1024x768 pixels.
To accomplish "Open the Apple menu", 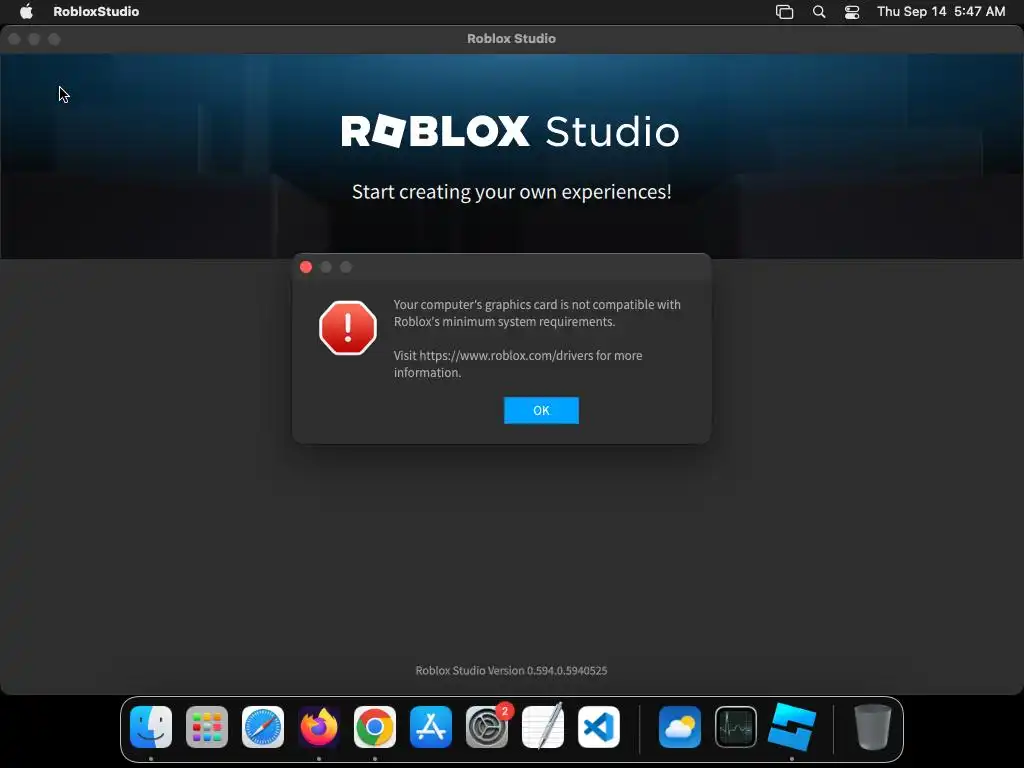I will point(26,11).
